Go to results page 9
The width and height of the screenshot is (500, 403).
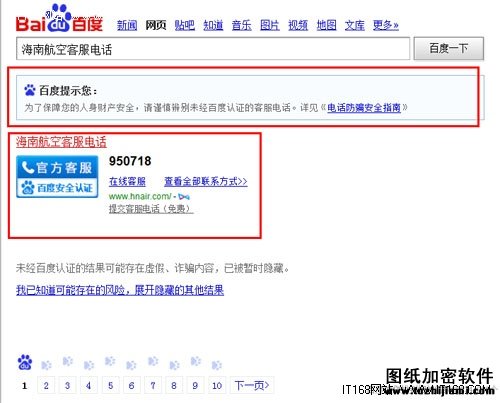[195, 386]
